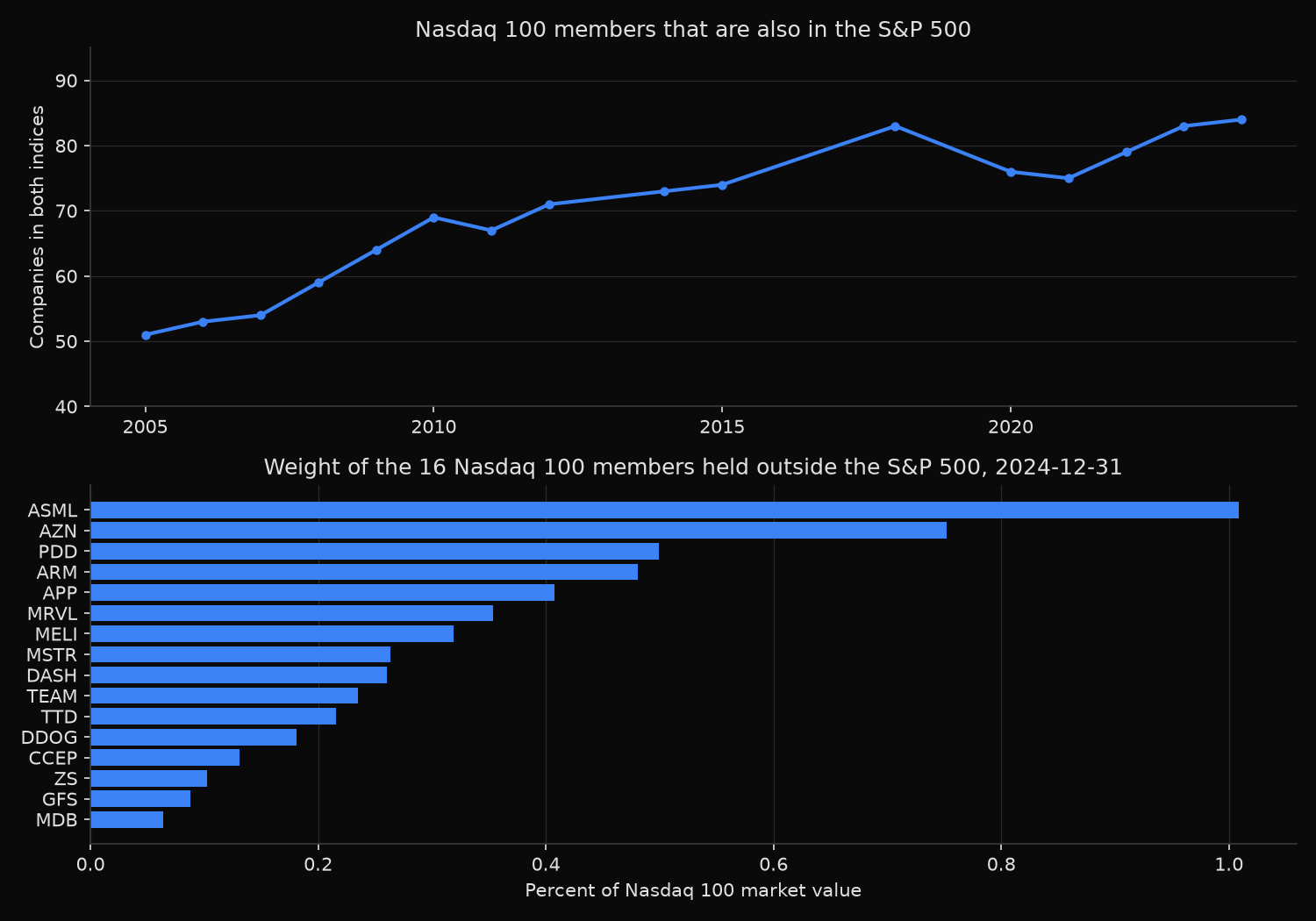
Task: Click the 2005 data point on the line
Action: click(146, 335)
